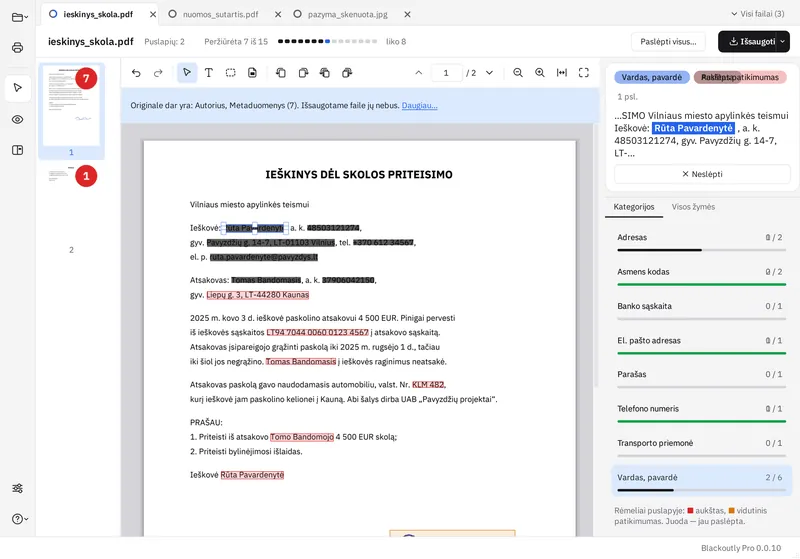Viewport: 800px width, 559px height.
Task: Switch to the nuomos_sutartis.pdf tab
Action: coord(220,14)
